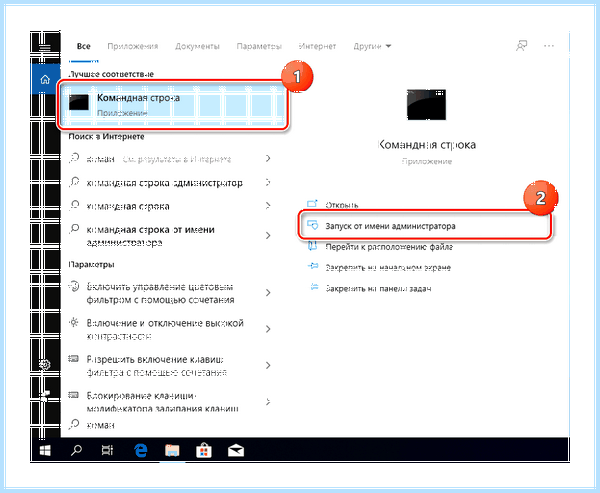Expand the Другие dropdown
600x493 pixels.
(x=372, y=46)
